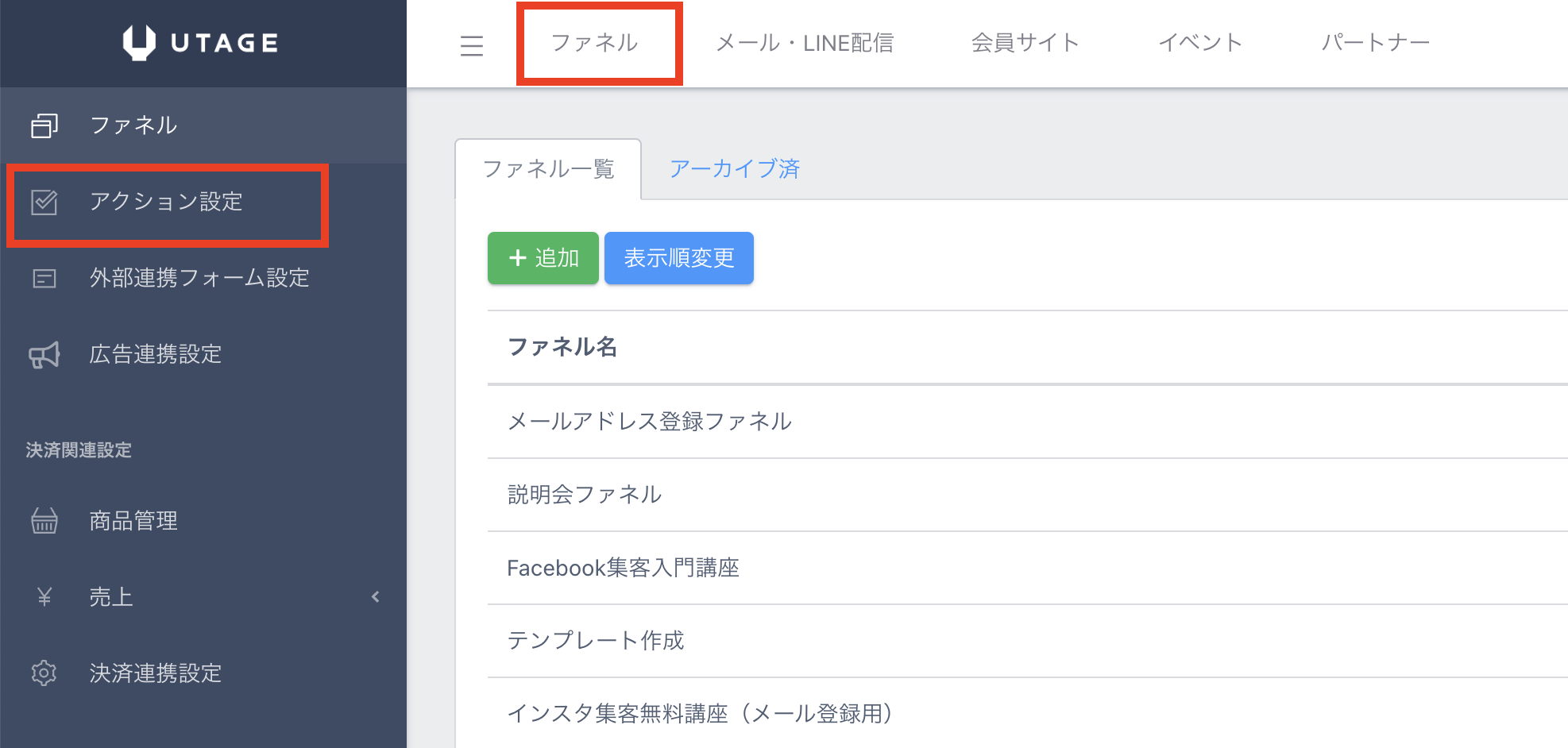Click the 決済連携設定 gear icon
The height and width of the screenshot is (748, 1568).
(x=44, y=673)
